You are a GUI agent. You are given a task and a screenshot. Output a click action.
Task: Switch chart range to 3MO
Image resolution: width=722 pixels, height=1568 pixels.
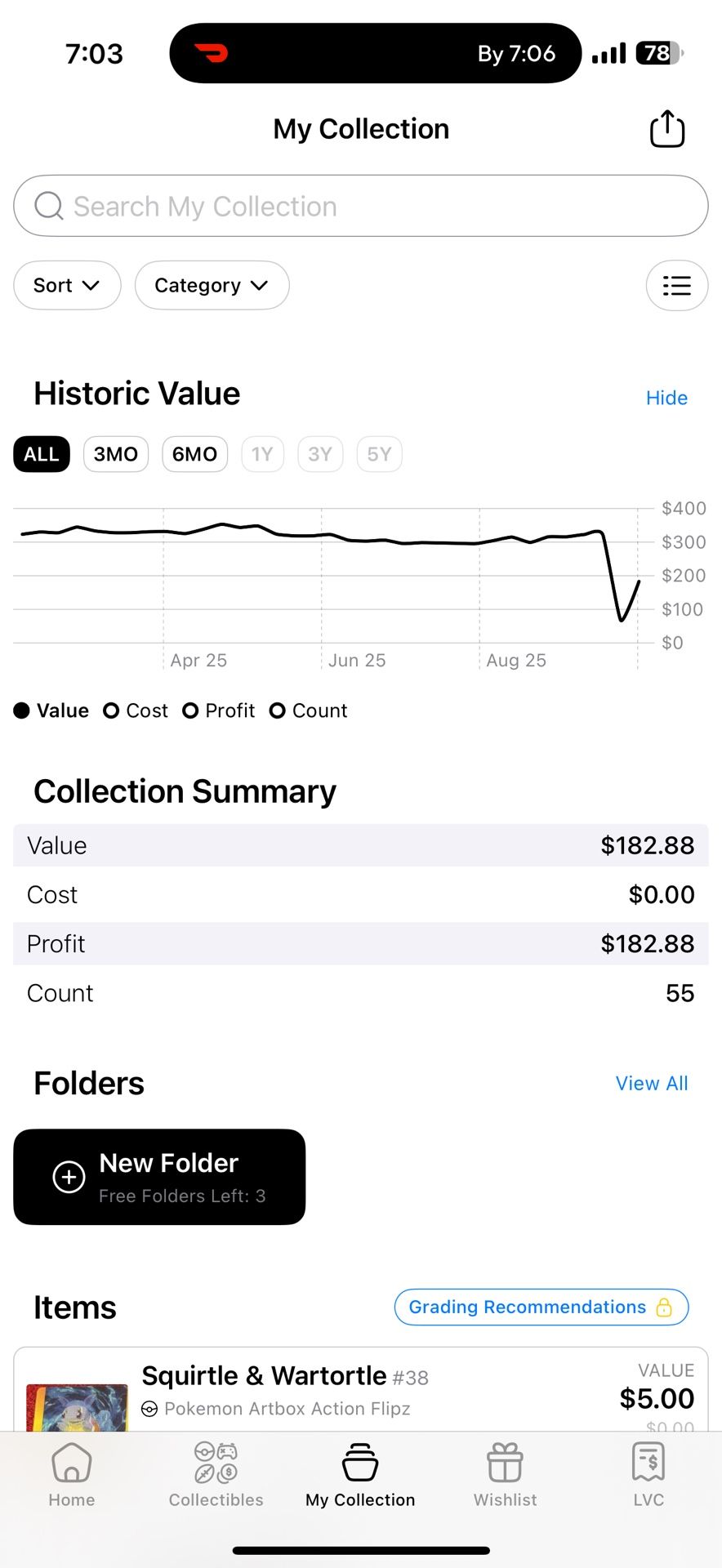(115, 454)
